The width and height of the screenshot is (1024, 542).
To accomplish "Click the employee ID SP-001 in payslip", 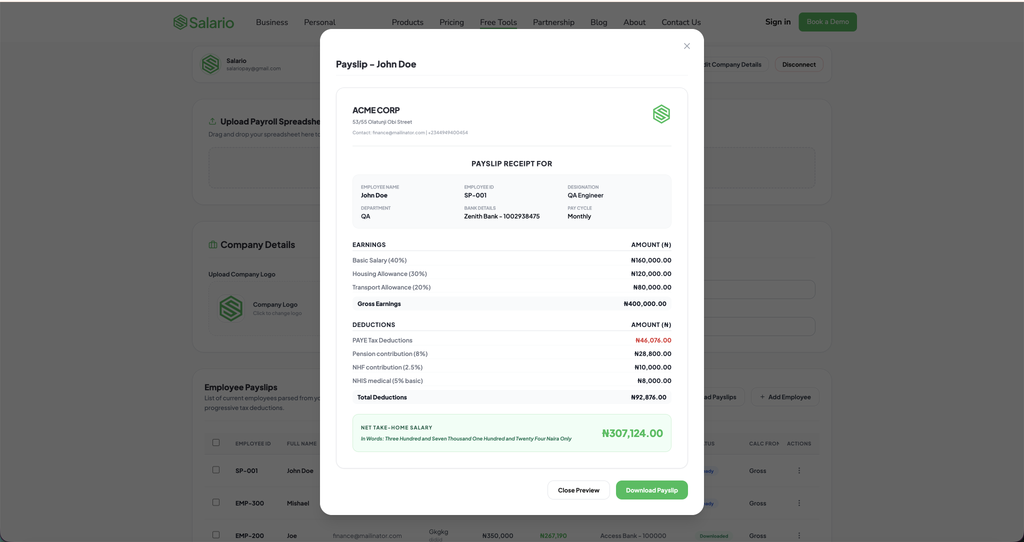I will point(475,195).
